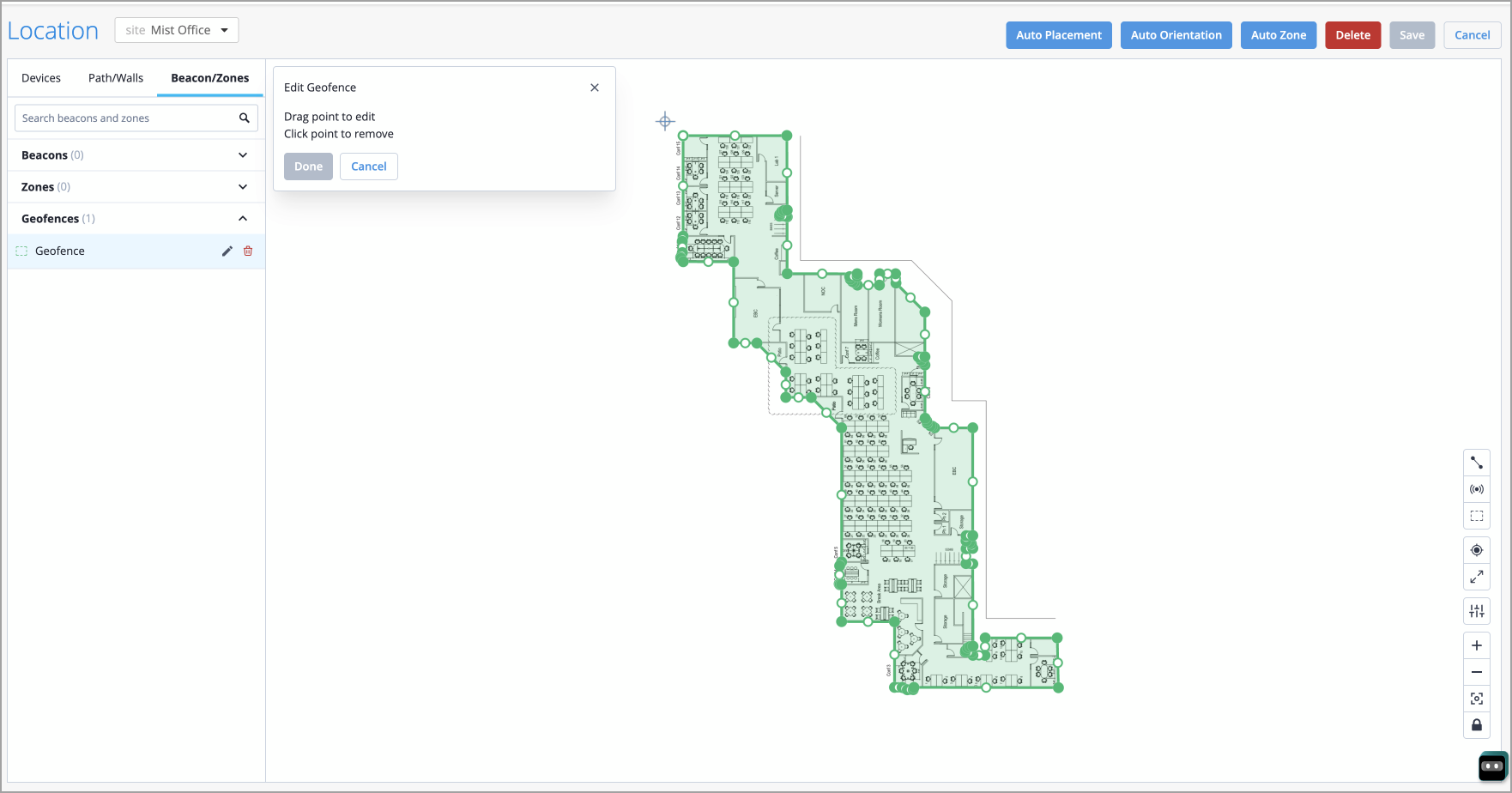
Task: Click Done in Edit Geofence dialog
Action: [x=308, y=166]
